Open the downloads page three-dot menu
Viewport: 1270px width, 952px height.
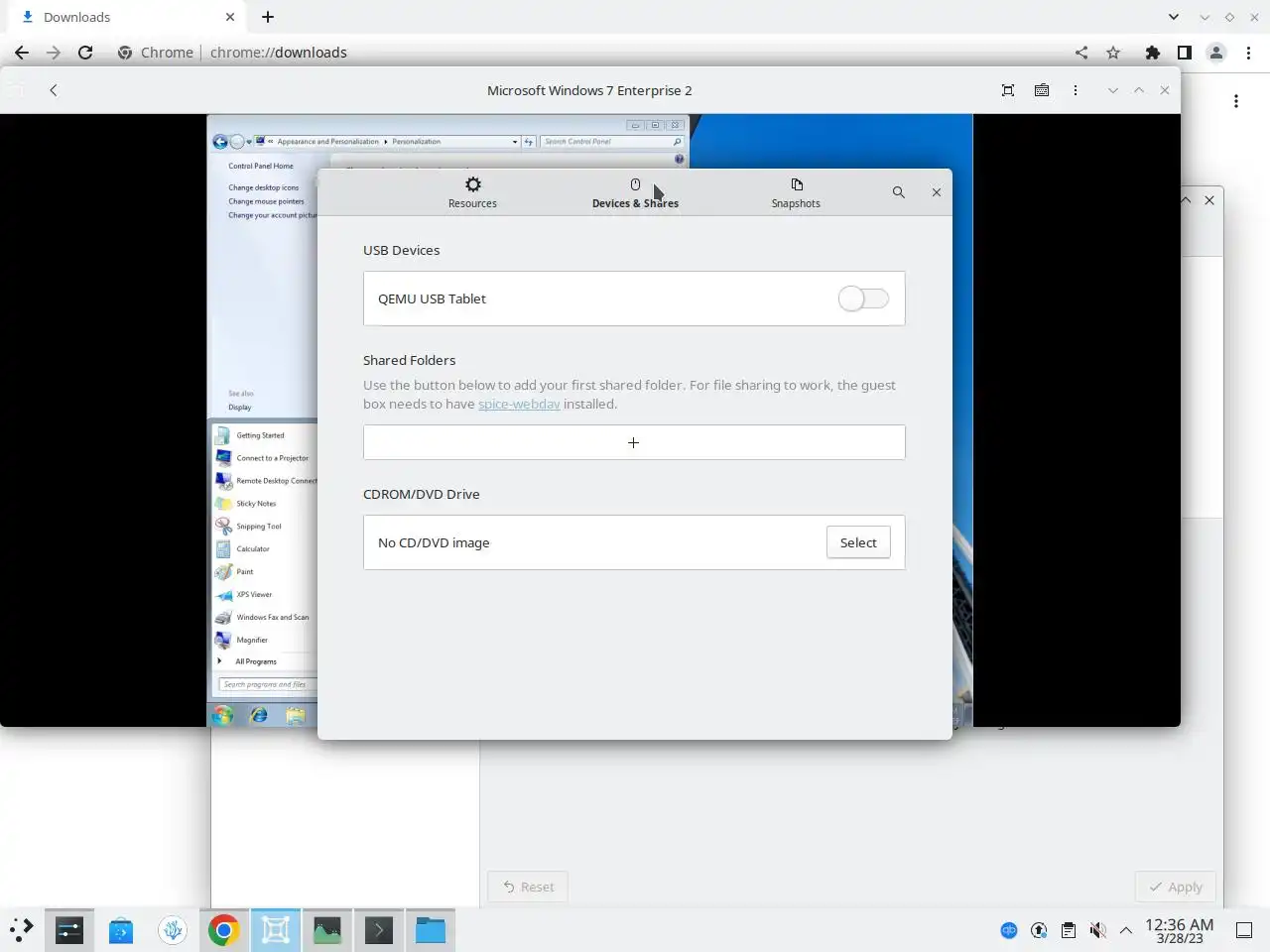click(1236, 101)
